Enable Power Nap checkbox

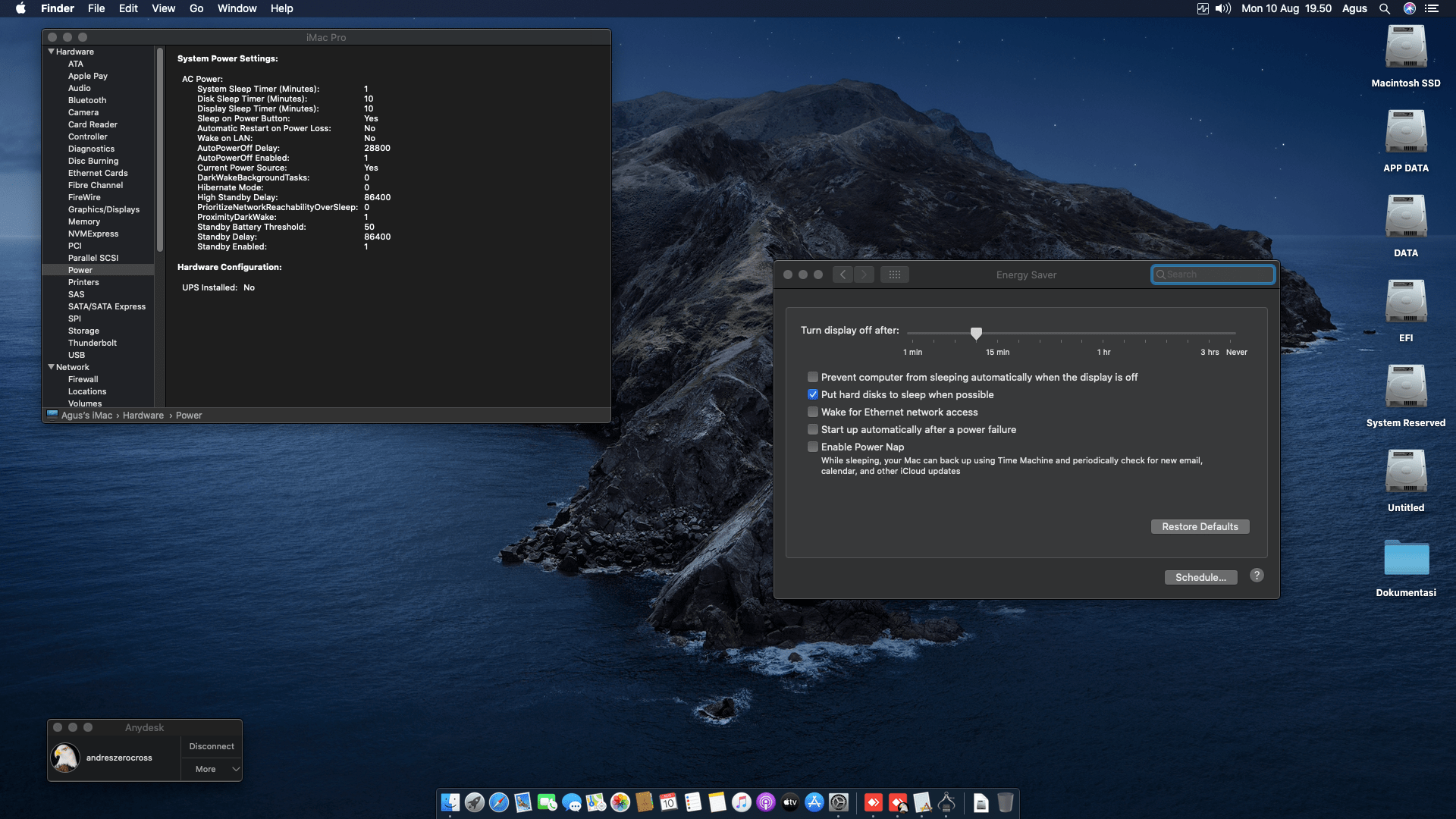coord(813,447)
